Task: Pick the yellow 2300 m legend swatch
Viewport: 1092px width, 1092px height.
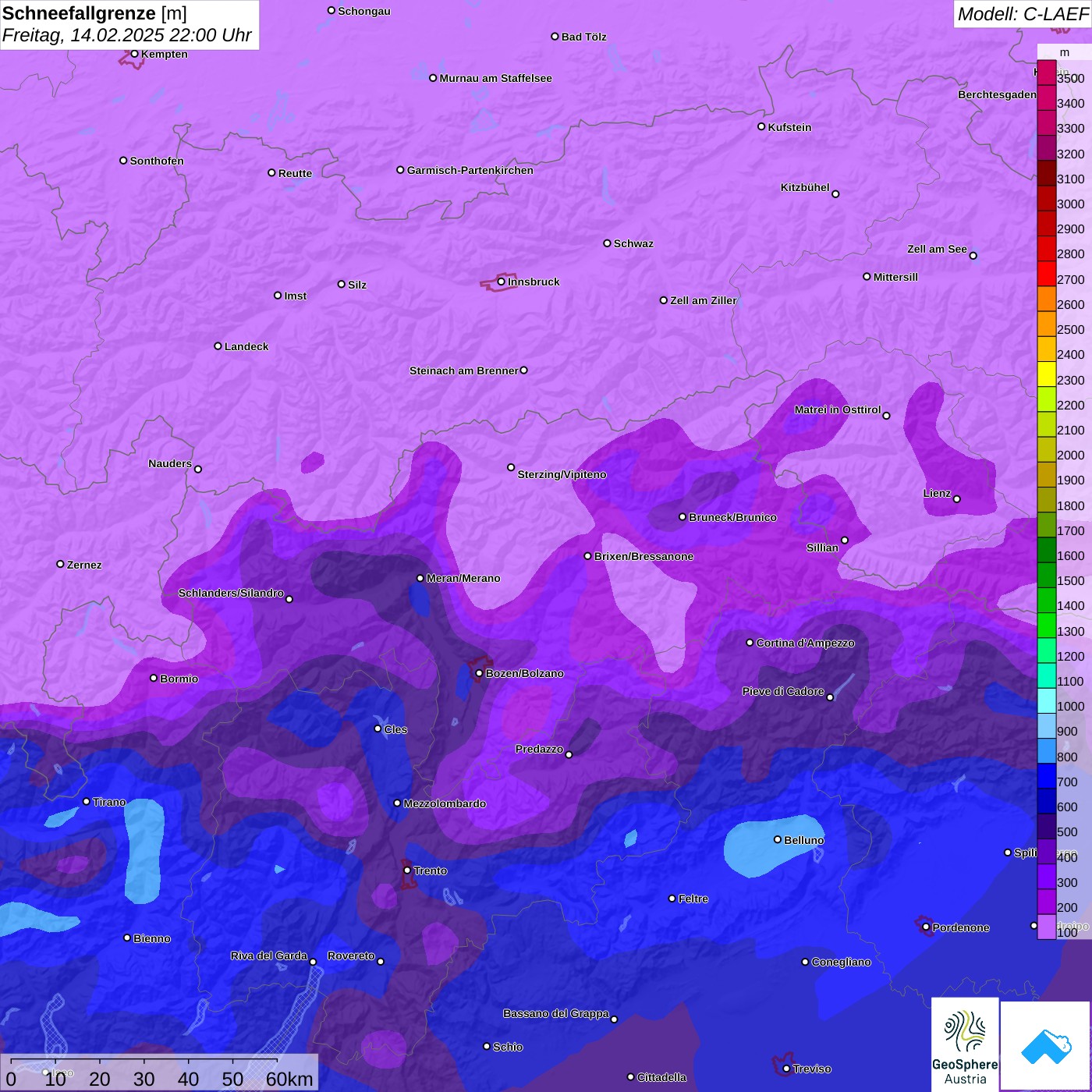Action: tap(1047, 374)
